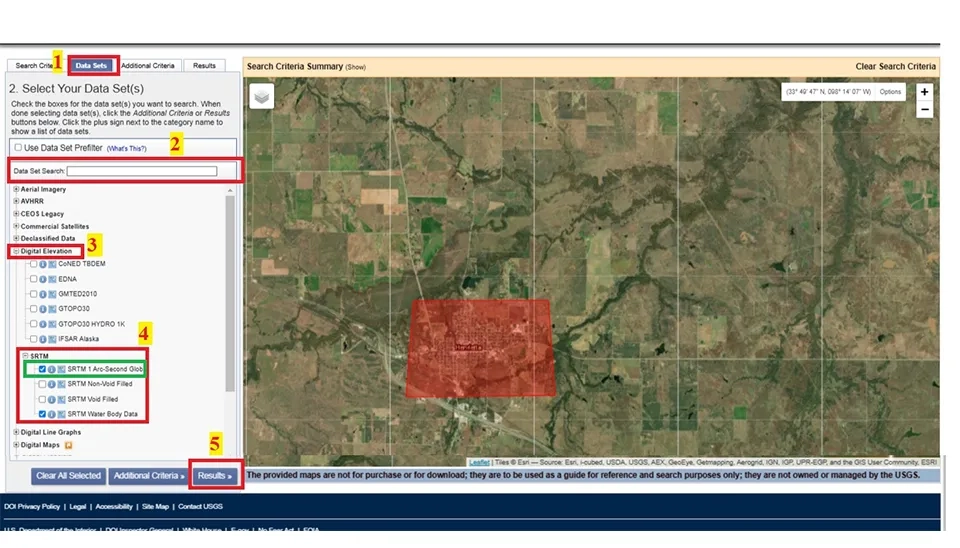Enable Use Data Set Prefilter checkbox
960x548 pixels.
18,148
